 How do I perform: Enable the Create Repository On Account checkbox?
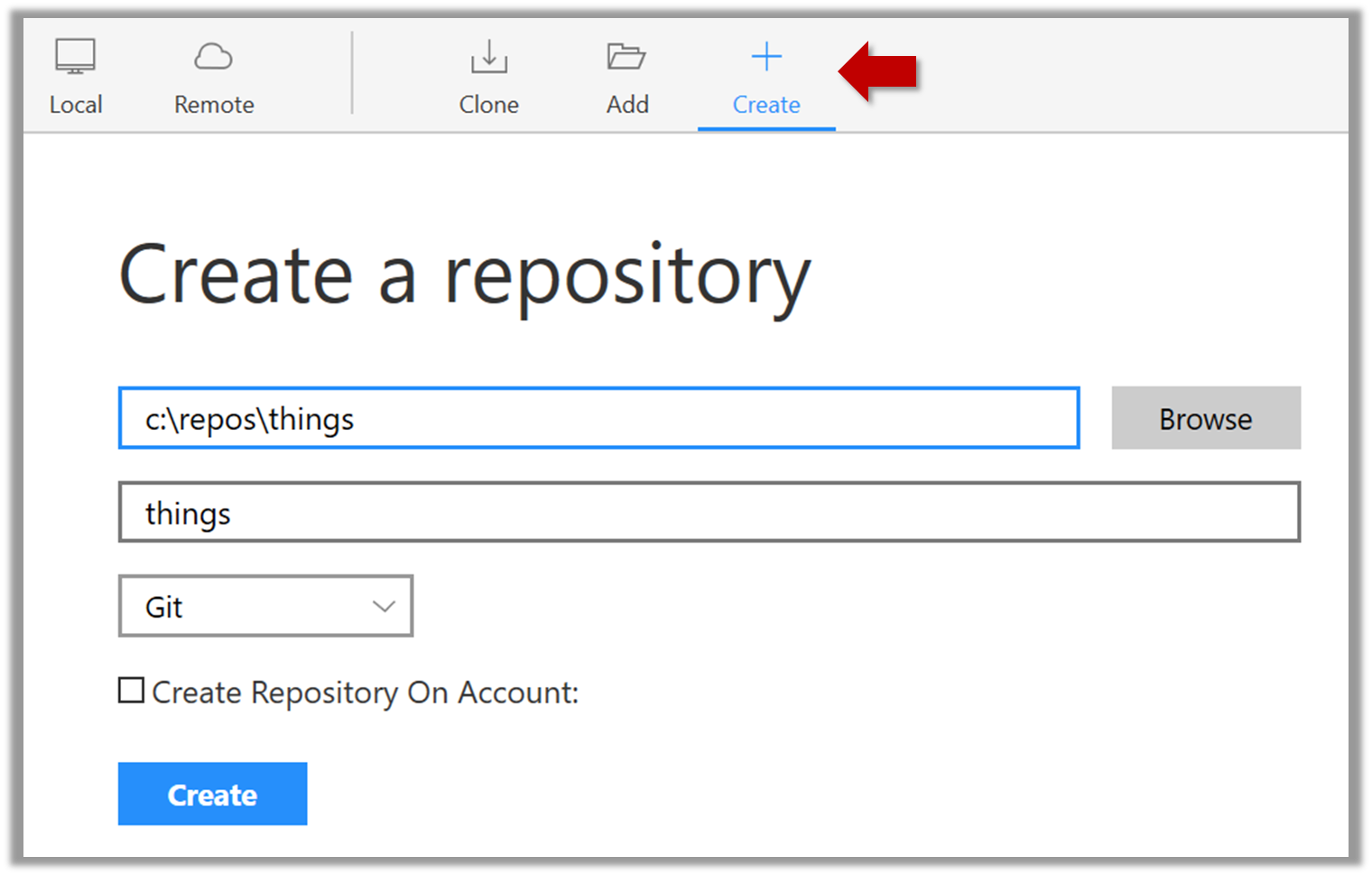coord(132,691)
